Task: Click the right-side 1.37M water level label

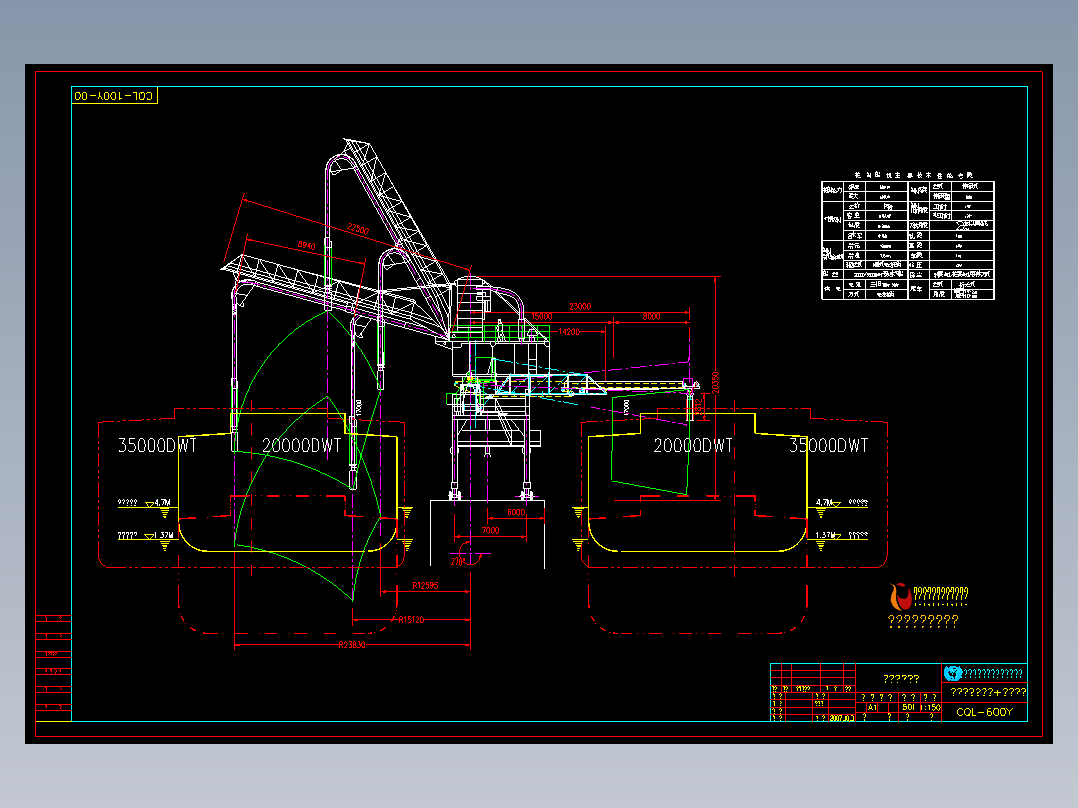Action: pyautogui.click(x=825, y=535)
